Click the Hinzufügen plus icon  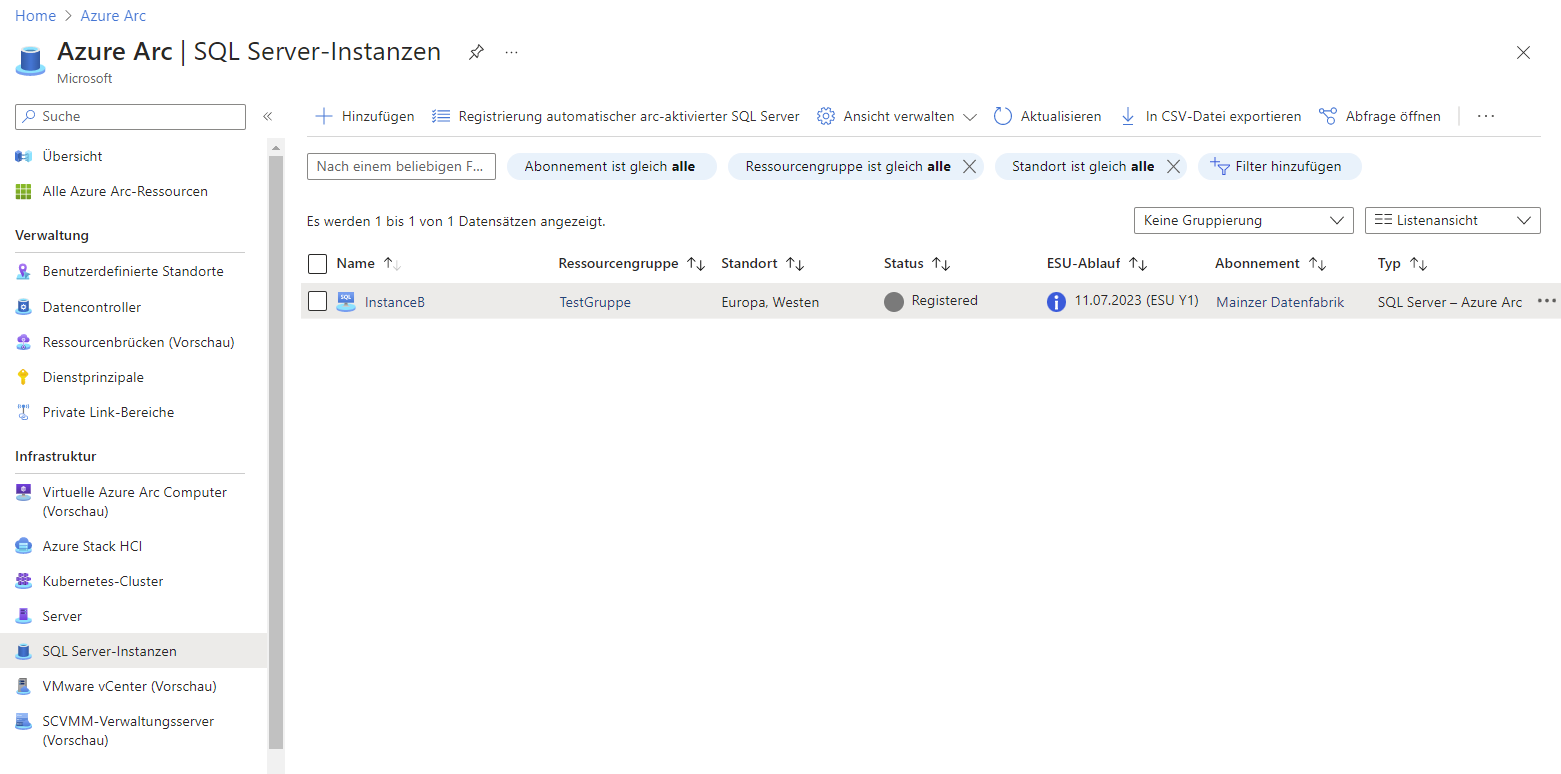324,116
